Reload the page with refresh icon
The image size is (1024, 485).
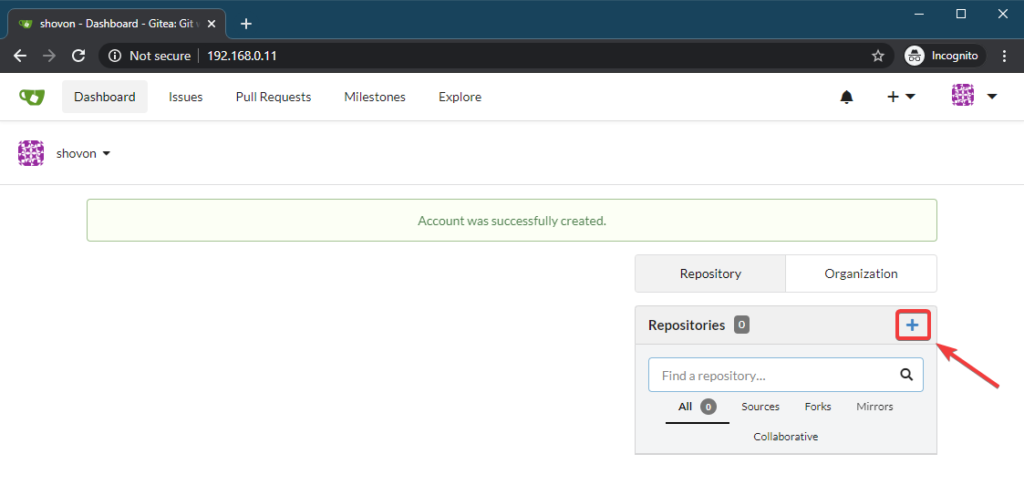(x=79, y=56)
